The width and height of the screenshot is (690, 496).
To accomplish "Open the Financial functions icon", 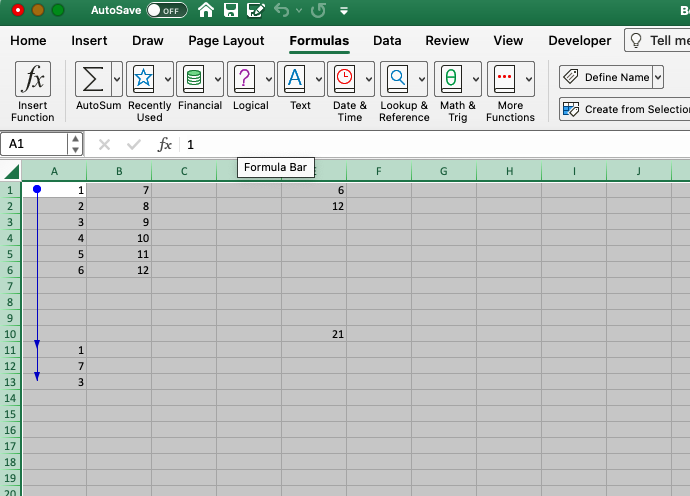I will click(x=194, y=79).
